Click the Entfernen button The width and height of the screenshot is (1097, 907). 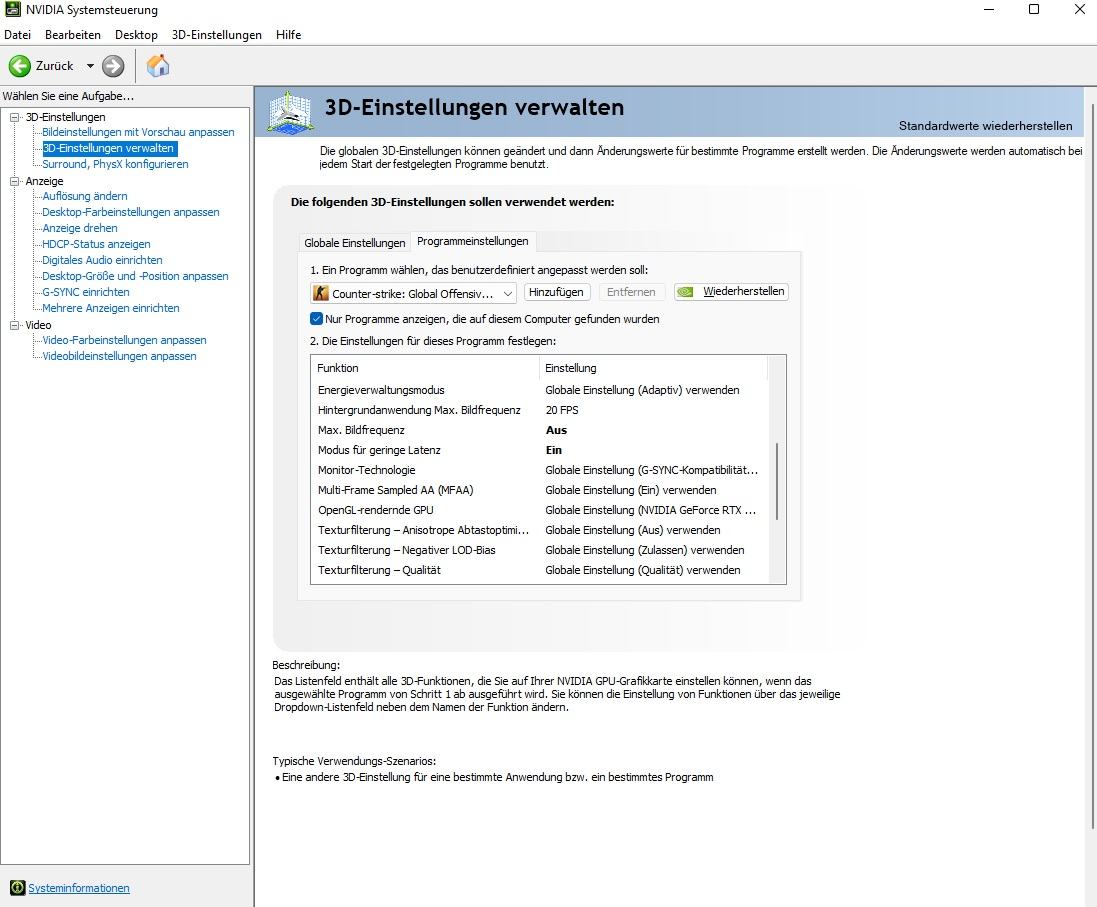[x=631, y=292]
